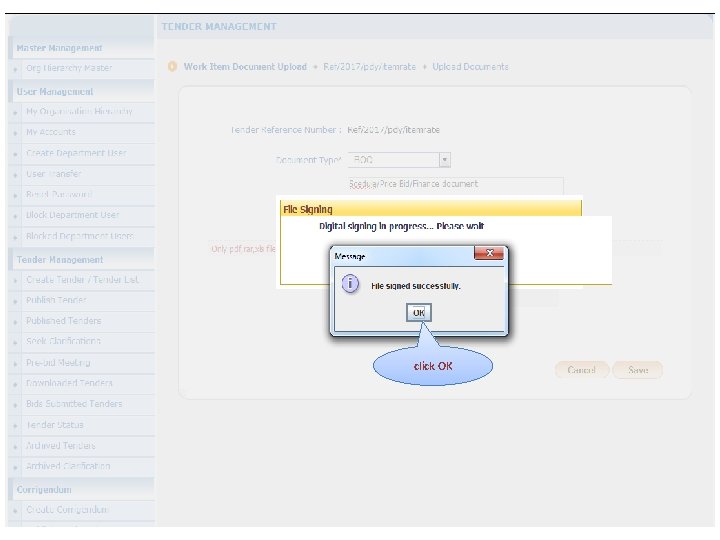The height and width of the screenshot is (540, 720).
Task: Close the Message dialog with the X
Action: [x=489, y=253]
